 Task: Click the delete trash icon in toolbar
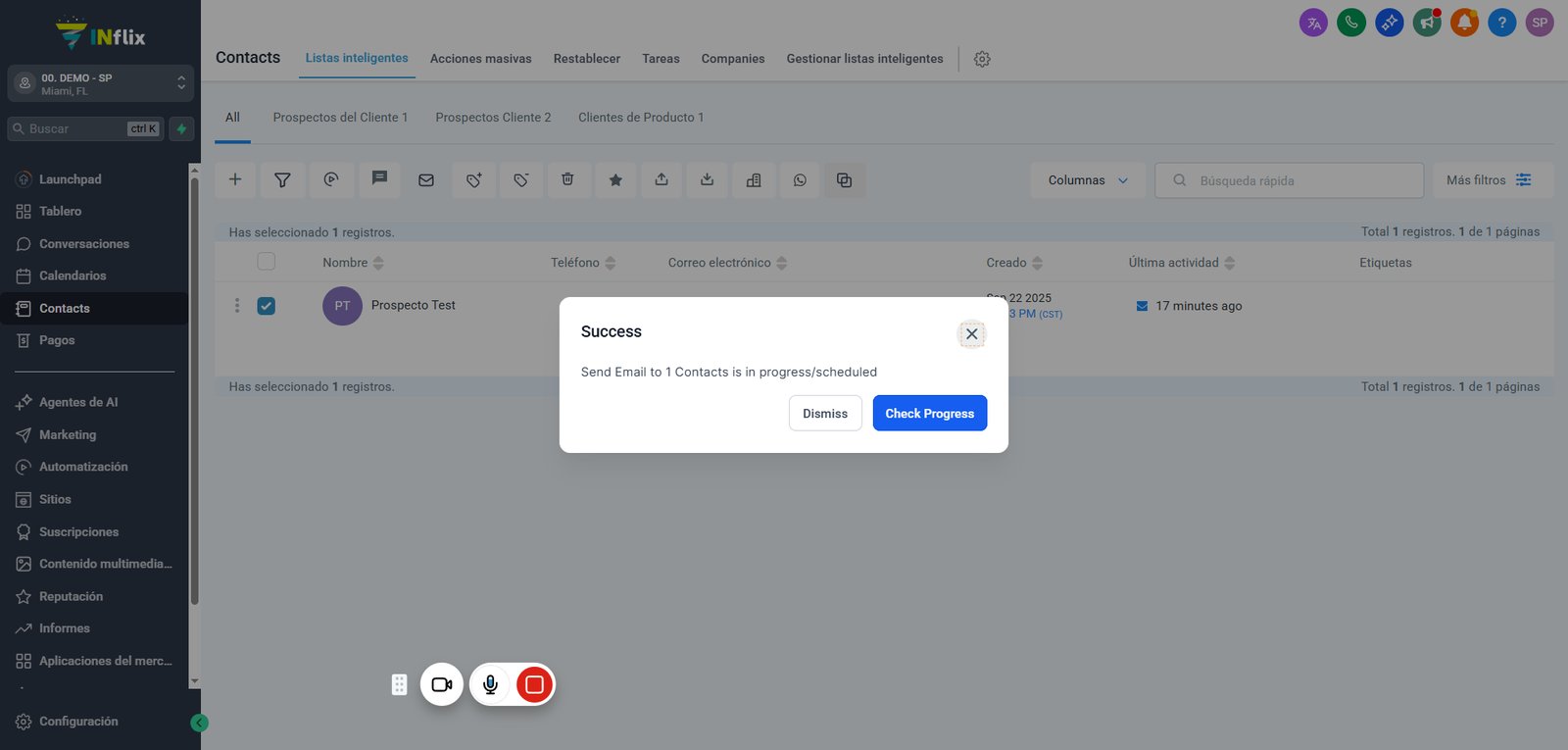click(x=567, y=179)
